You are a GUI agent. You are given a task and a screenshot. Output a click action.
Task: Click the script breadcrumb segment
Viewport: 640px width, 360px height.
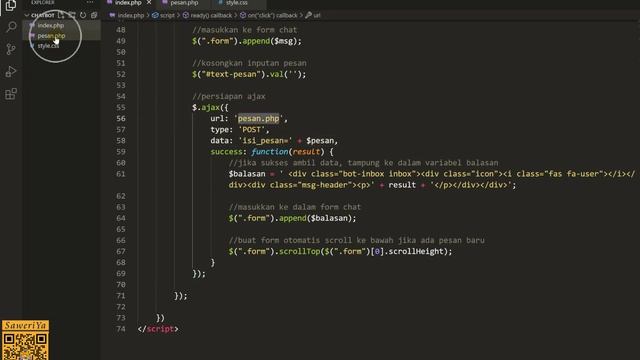pyautogui.click(x=167, y=16)
